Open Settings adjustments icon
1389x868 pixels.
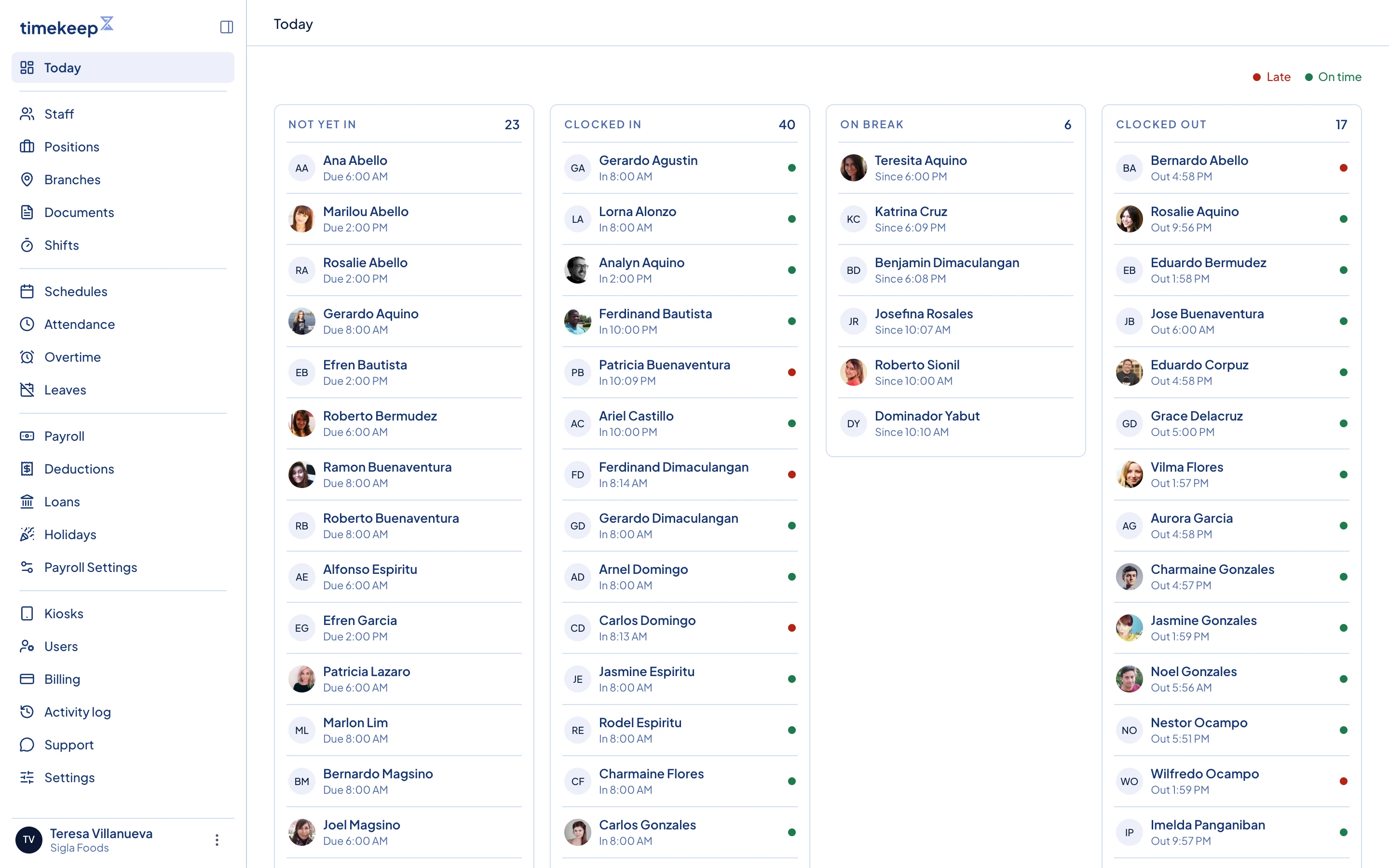27,777
